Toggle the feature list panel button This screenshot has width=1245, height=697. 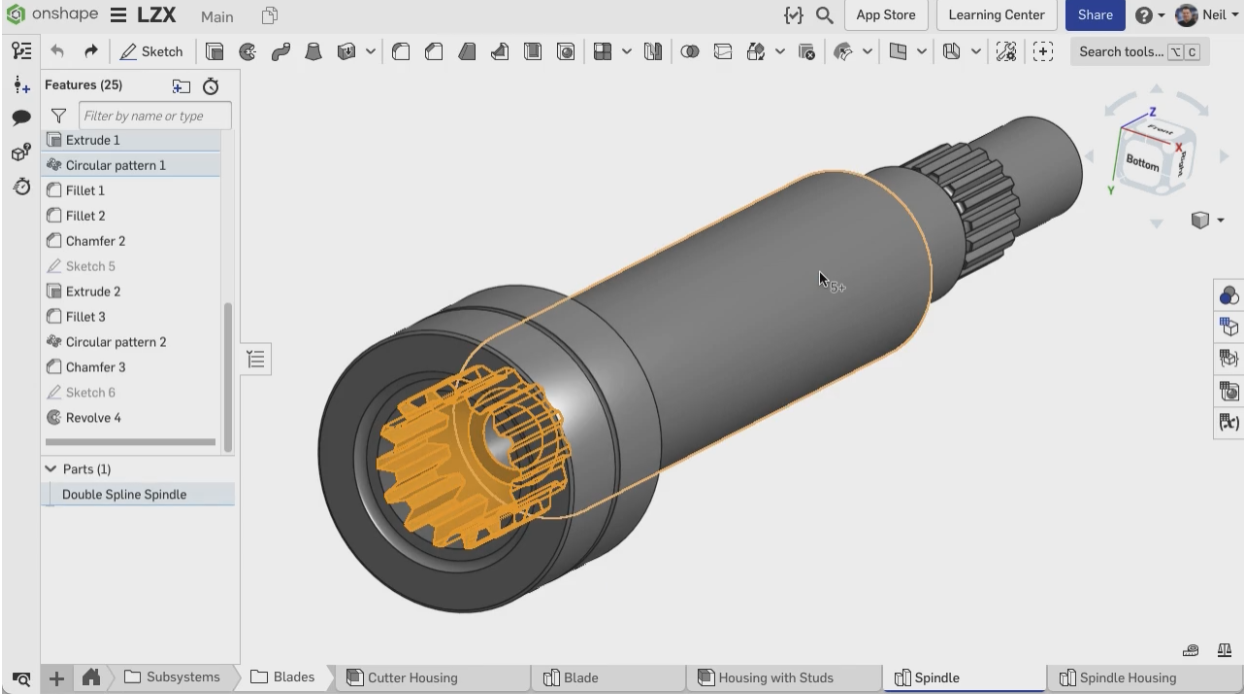[x=255, y=359]
